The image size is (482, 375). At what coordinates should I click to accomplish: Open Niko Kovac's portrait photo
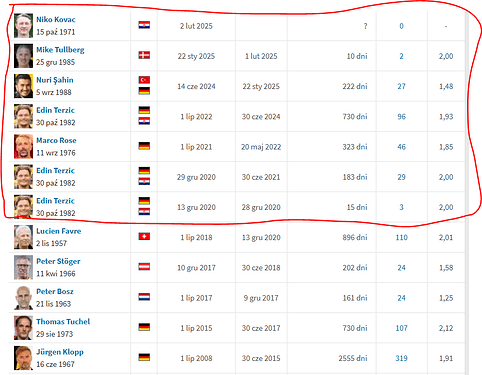click(x=23, y=26)
